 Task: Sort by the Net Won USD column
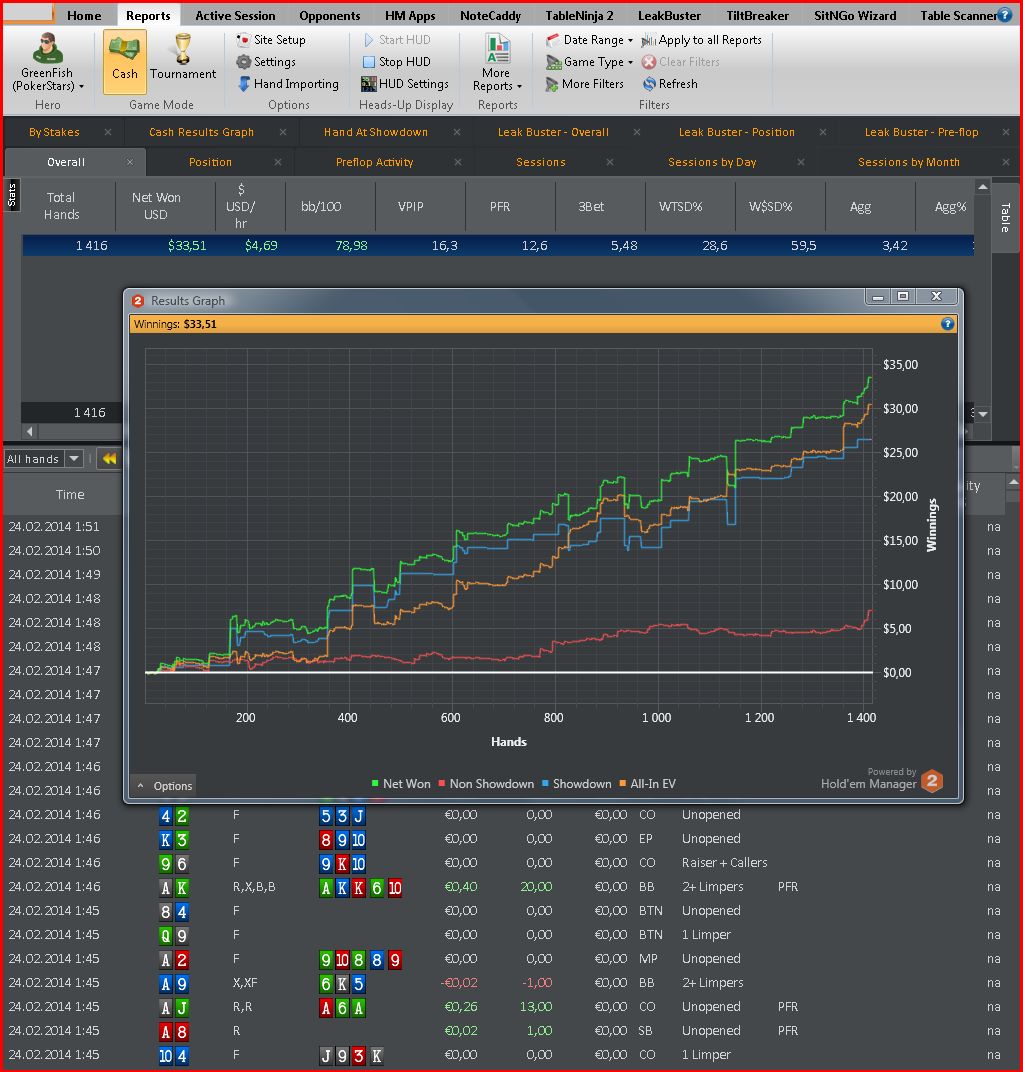(x=156, y=206)
